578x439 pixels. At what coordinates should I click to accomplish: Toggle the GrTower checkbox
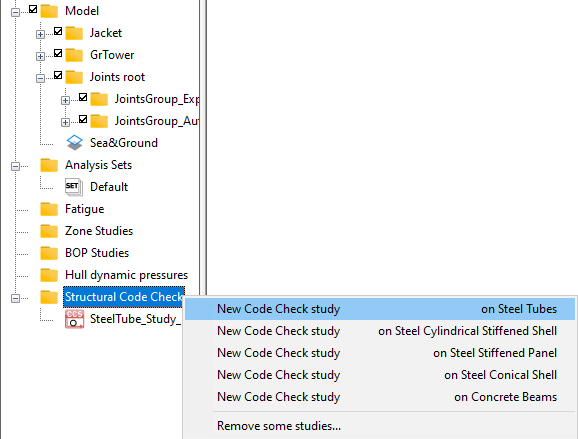click(x=58, y=53)
